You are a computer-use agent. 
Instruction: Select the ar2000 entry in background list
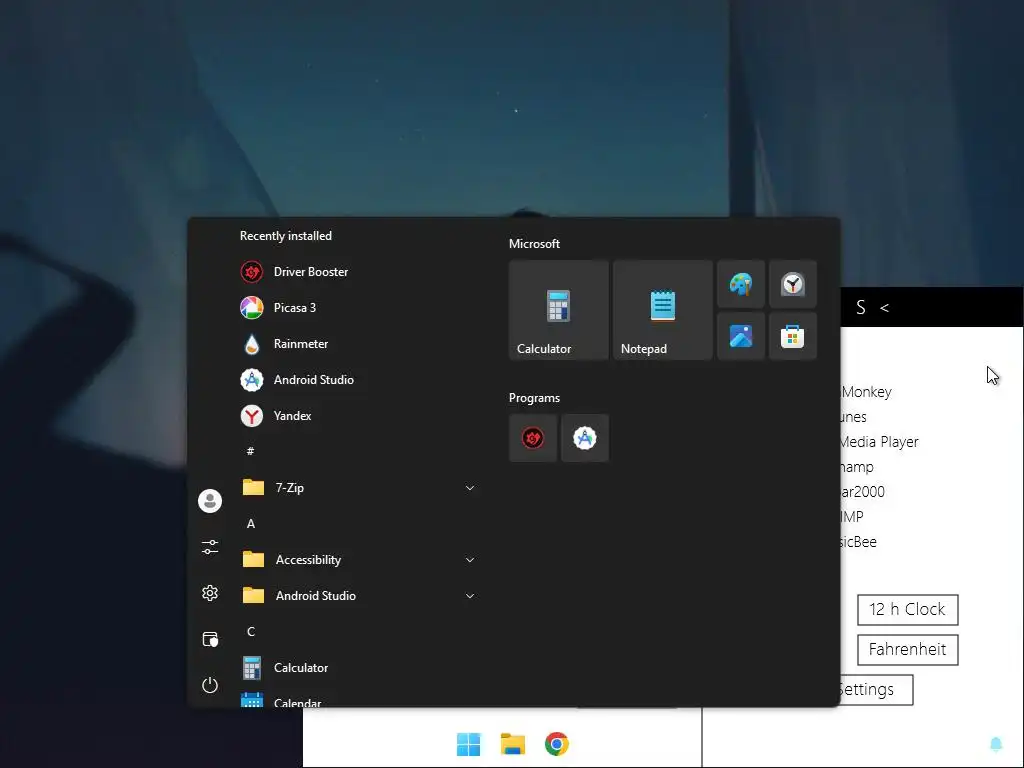tap(863, 492)
